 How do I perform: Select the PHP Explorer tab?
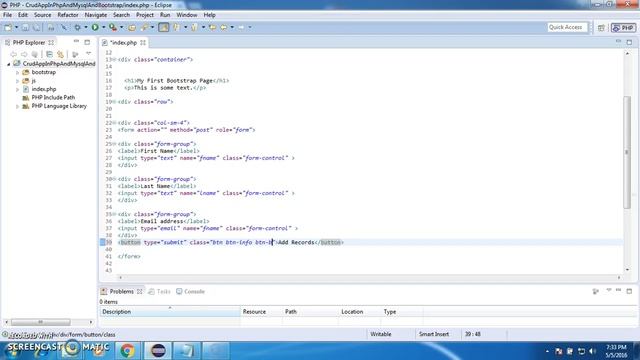[x=29, y=42]
